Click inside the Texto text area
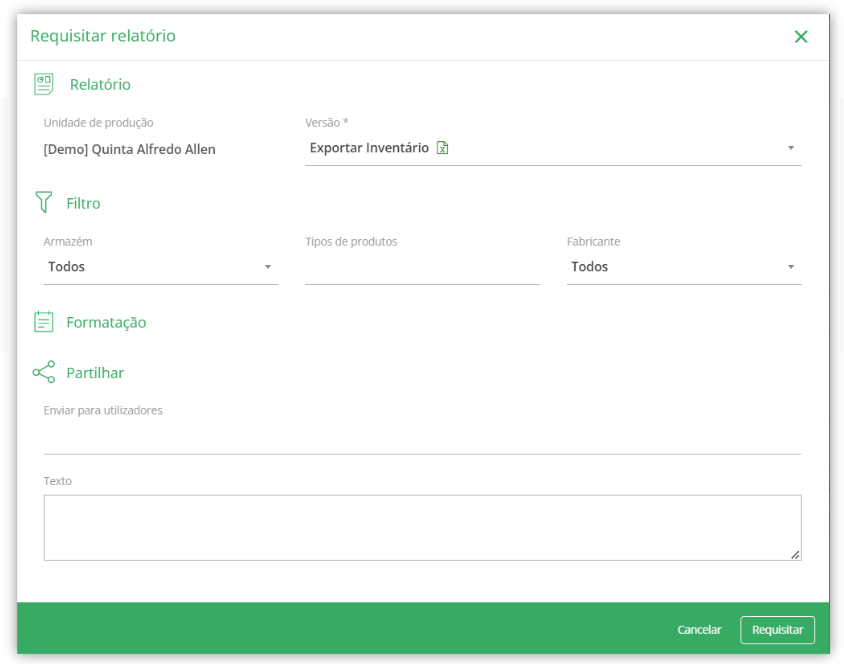 click(x=423, y=528)
